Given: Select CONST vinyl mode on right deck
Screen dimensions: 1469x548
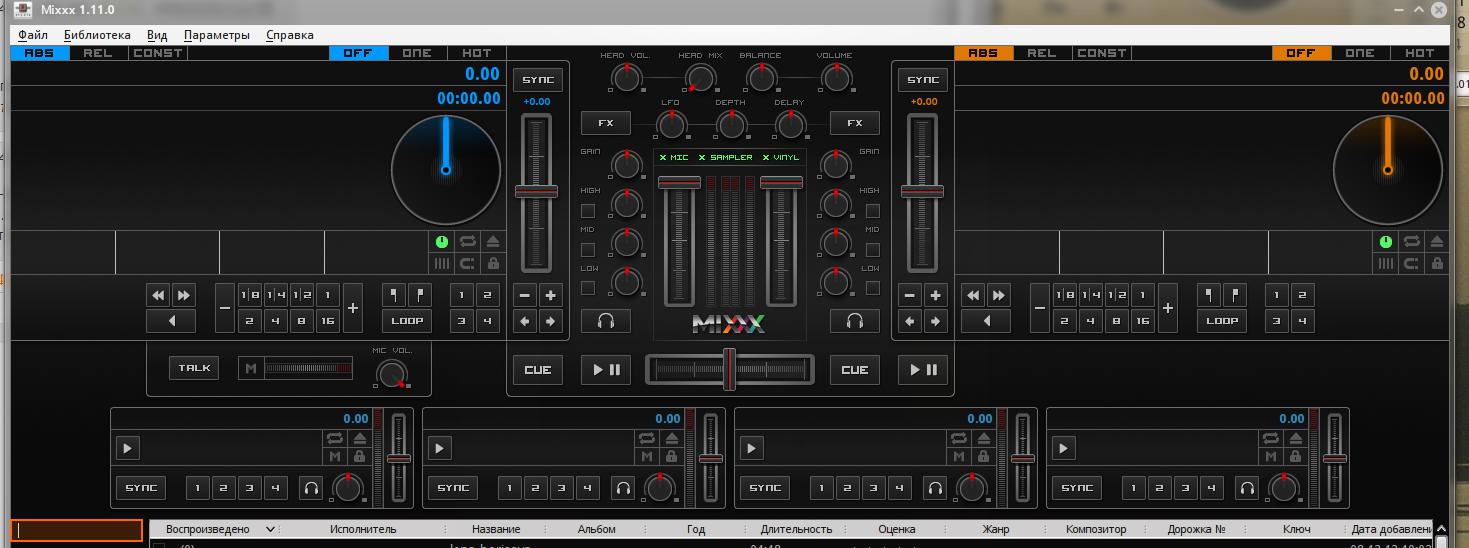Looking at the screenshot, I should coord(1102,53).
